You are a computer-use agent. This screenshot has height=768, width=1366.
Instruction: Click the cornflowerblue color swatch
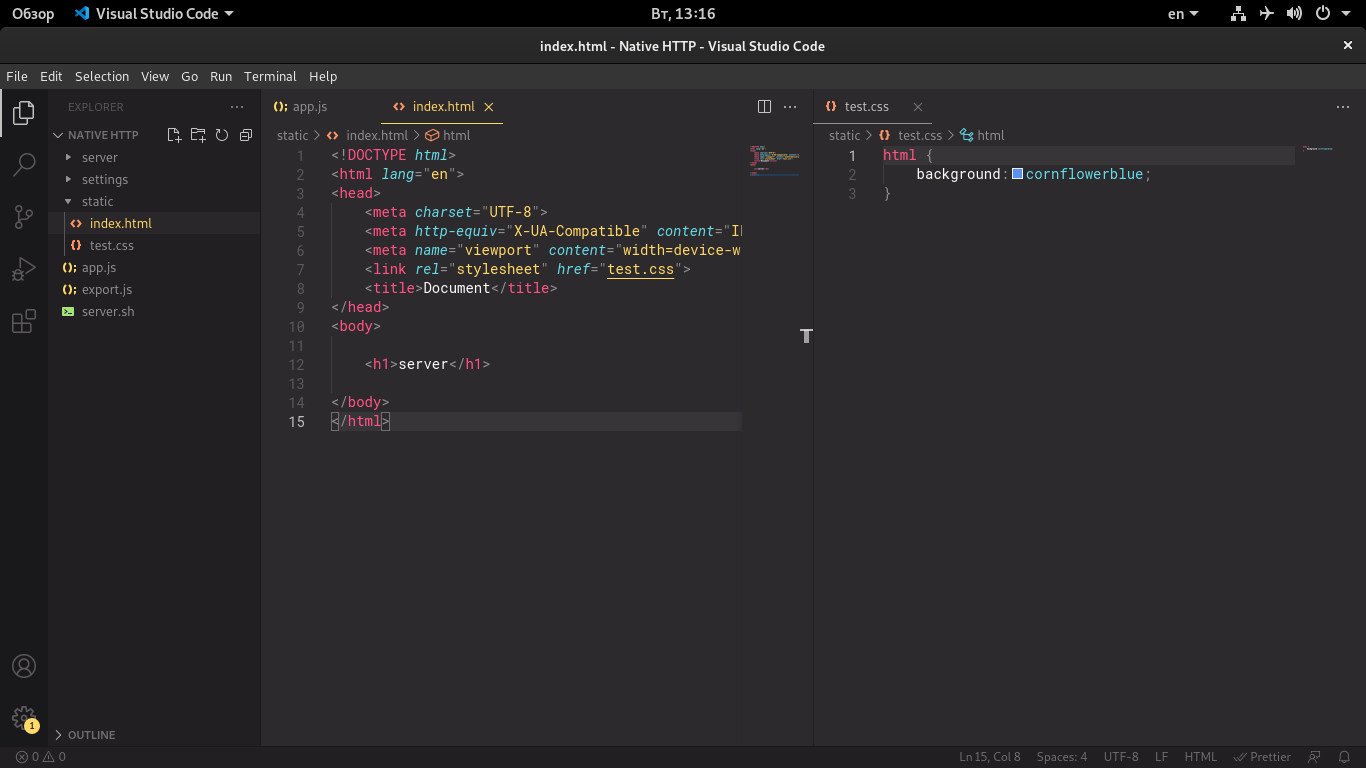click(x=1017, y=174)
